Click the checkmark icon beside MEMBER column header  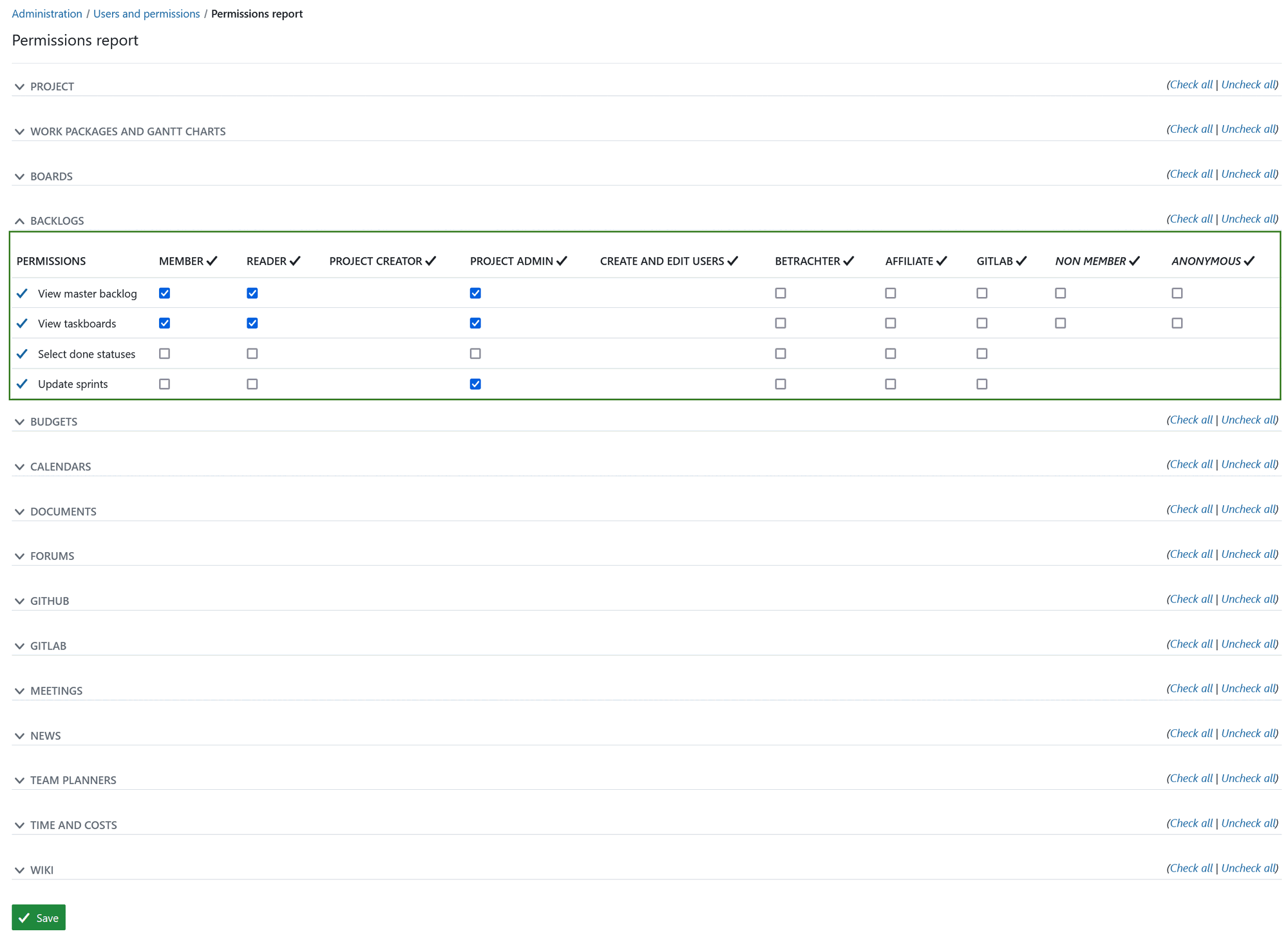point(213,260)
